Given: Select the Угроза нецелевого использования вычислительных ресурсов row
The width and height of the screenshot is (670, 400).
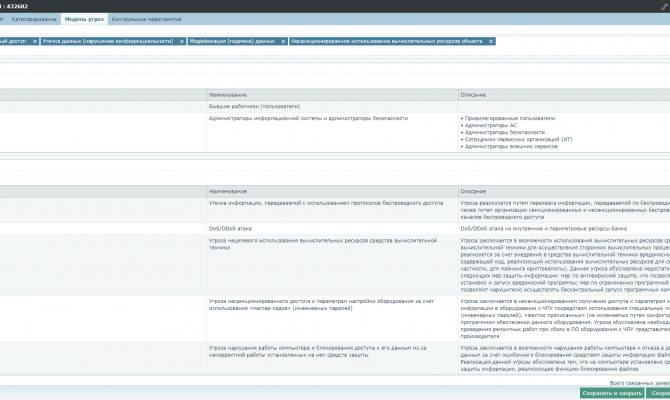Looking at the screenshot, I should (x=335, y=265).
